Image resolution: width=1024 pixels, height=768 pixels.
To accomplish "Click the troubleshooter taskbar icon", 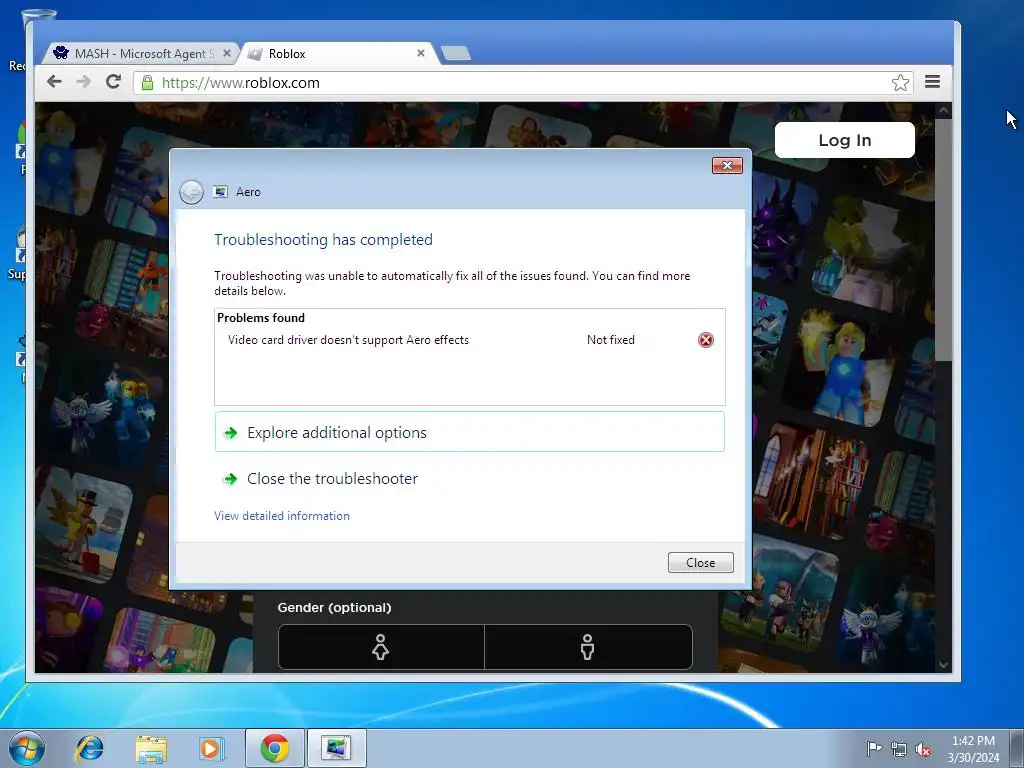I will 336,748.
